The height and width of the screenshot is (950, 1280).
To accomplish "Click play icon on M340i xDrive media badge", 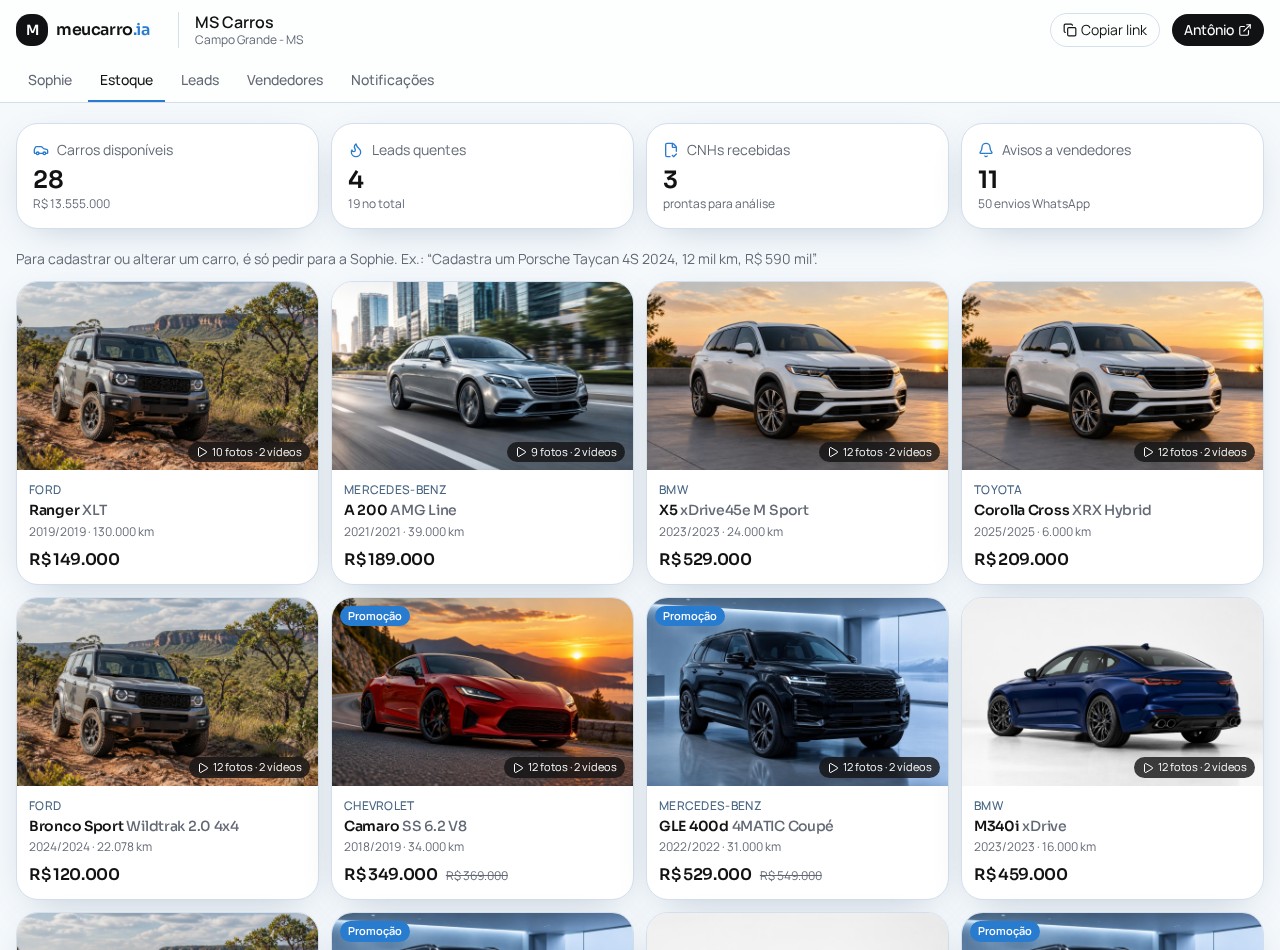I will pos(1148,768).
